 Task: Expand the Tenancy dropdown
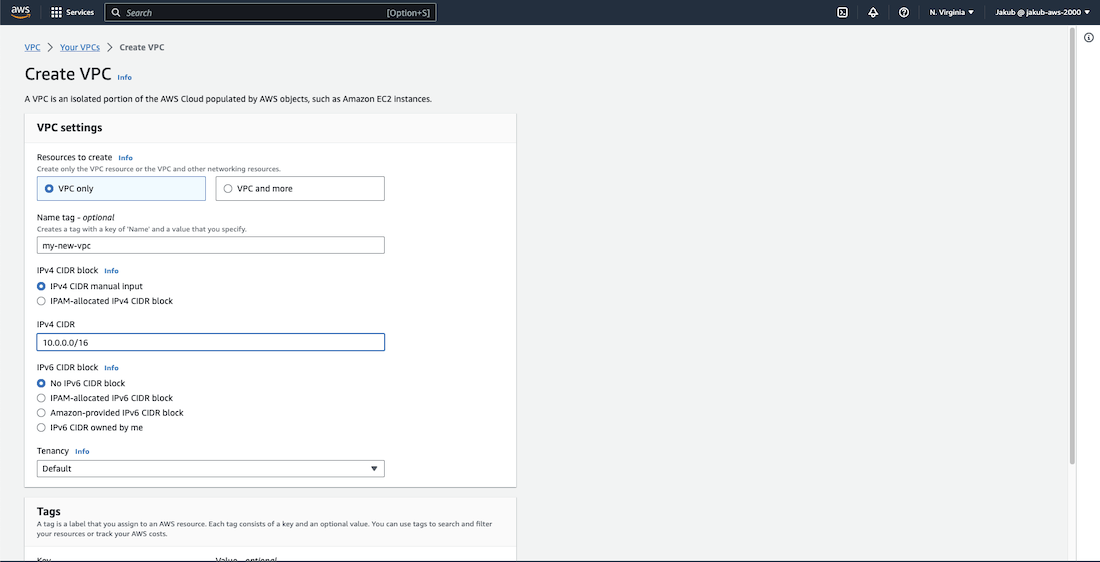tap(210, 468)
